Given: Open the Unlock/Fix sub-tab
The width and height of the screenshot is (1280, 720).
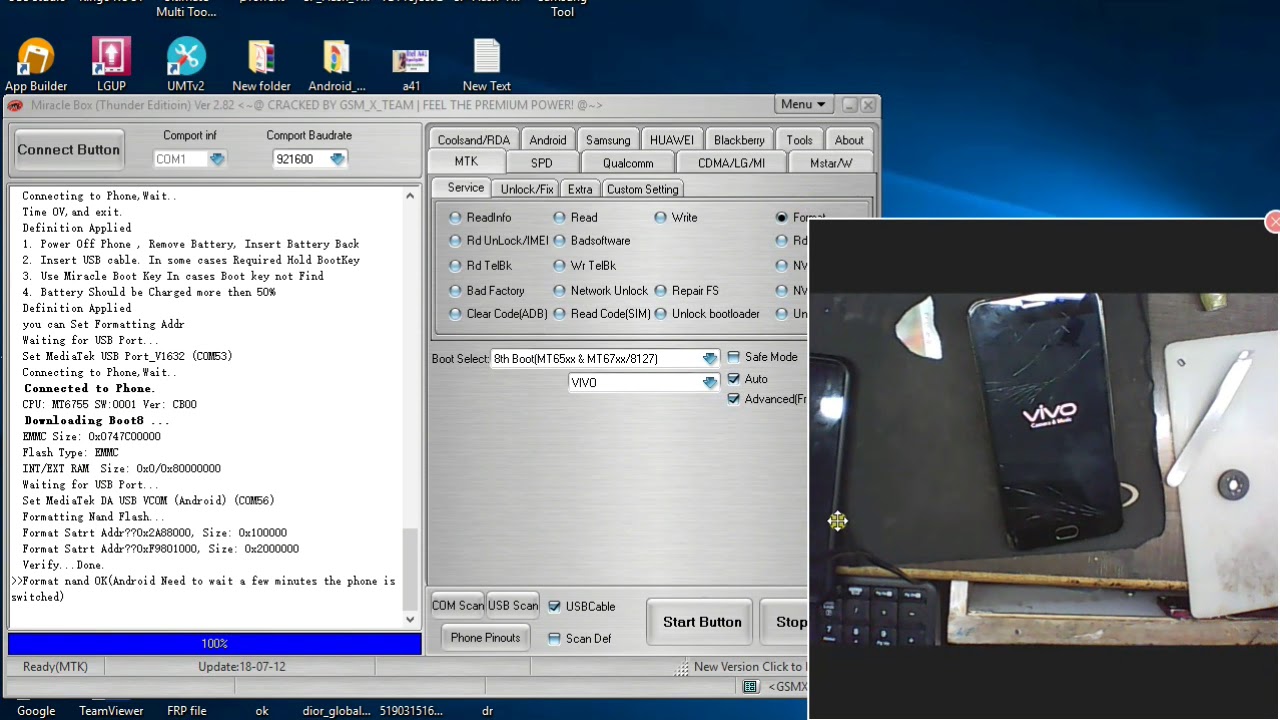Looking at the screenshot, I should click(x=527, y=189).
